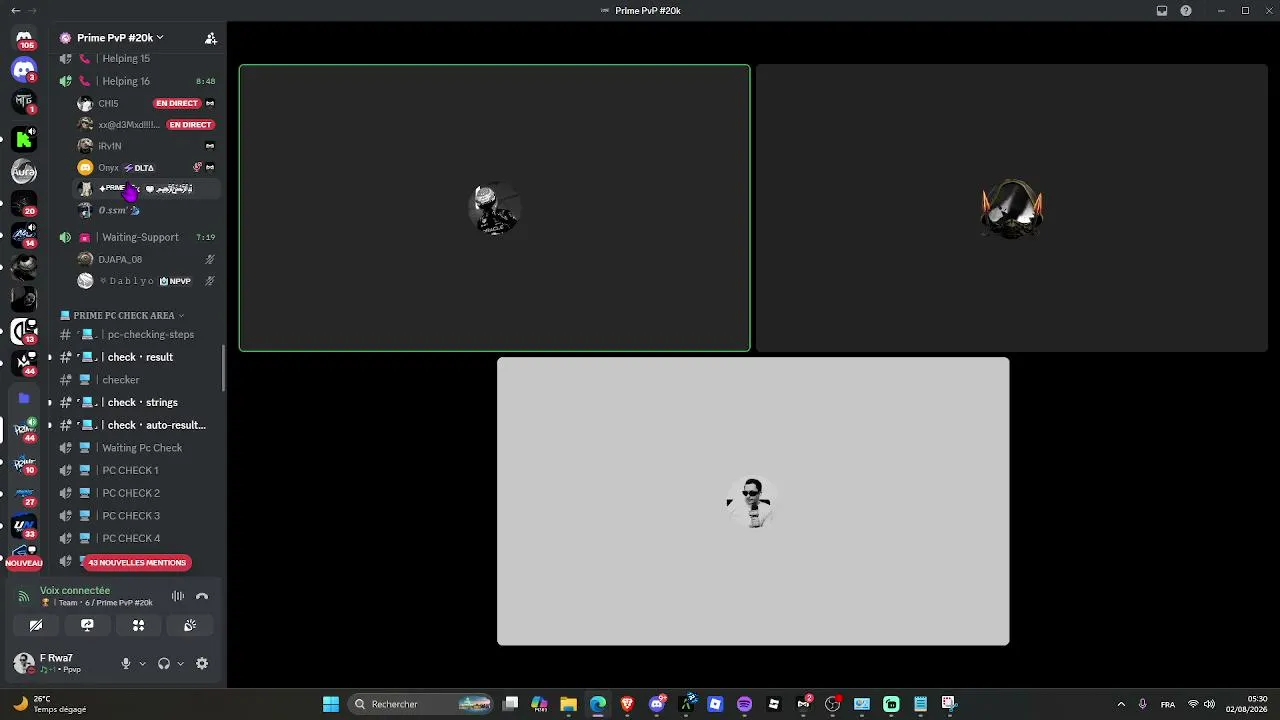Open weather widget showing 26°C
Image resolution: width=1280 pixels, height=720 pixels.
click(50, 704)
